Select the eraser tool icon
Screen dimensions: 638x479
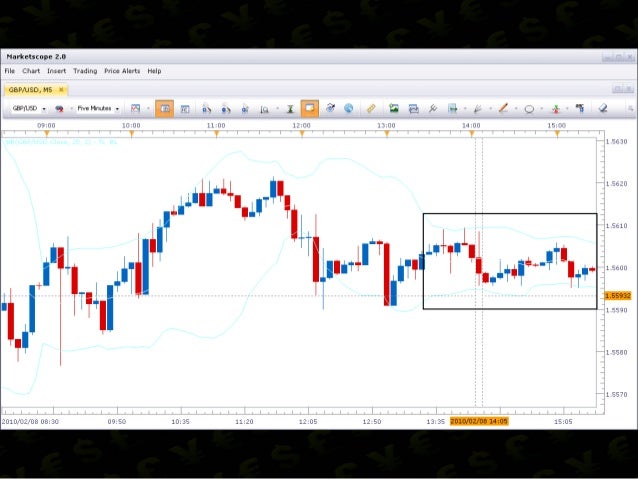coord(603,108)
